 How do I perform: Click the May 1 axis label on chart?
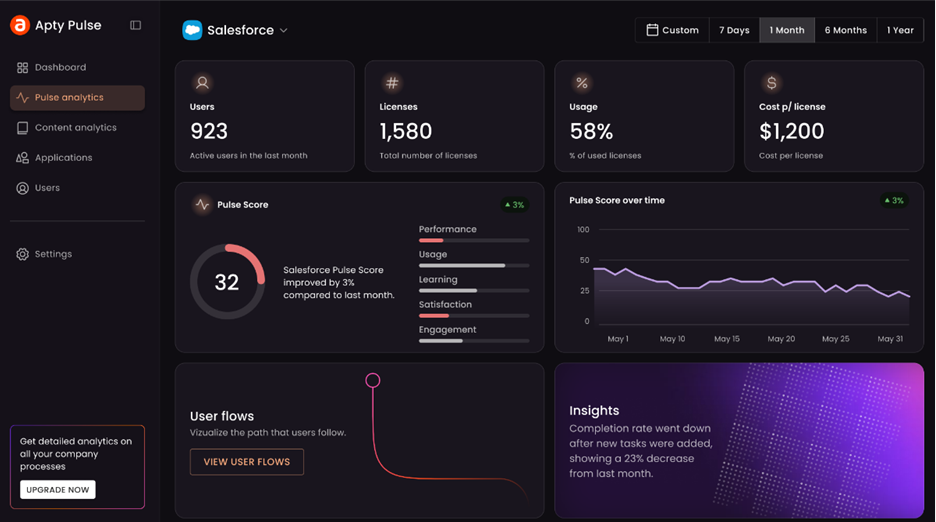click(x=618, y=339)
